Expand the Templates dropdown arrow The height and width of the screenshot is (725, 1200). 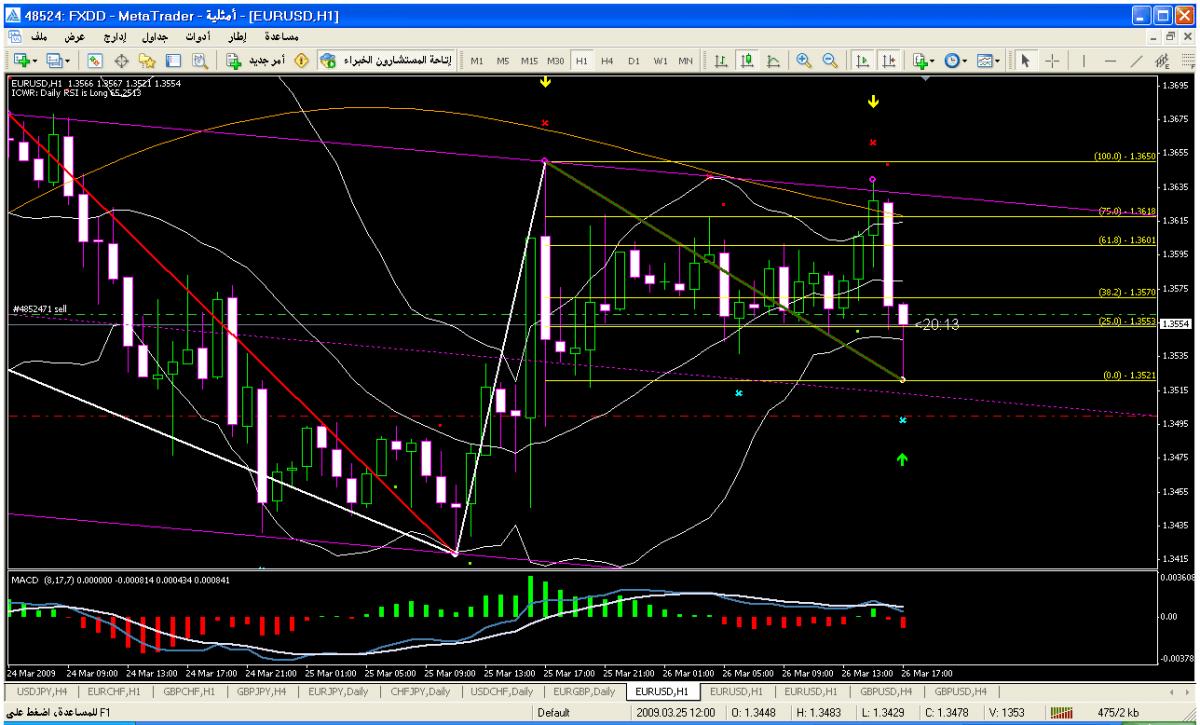pos(998,61)
